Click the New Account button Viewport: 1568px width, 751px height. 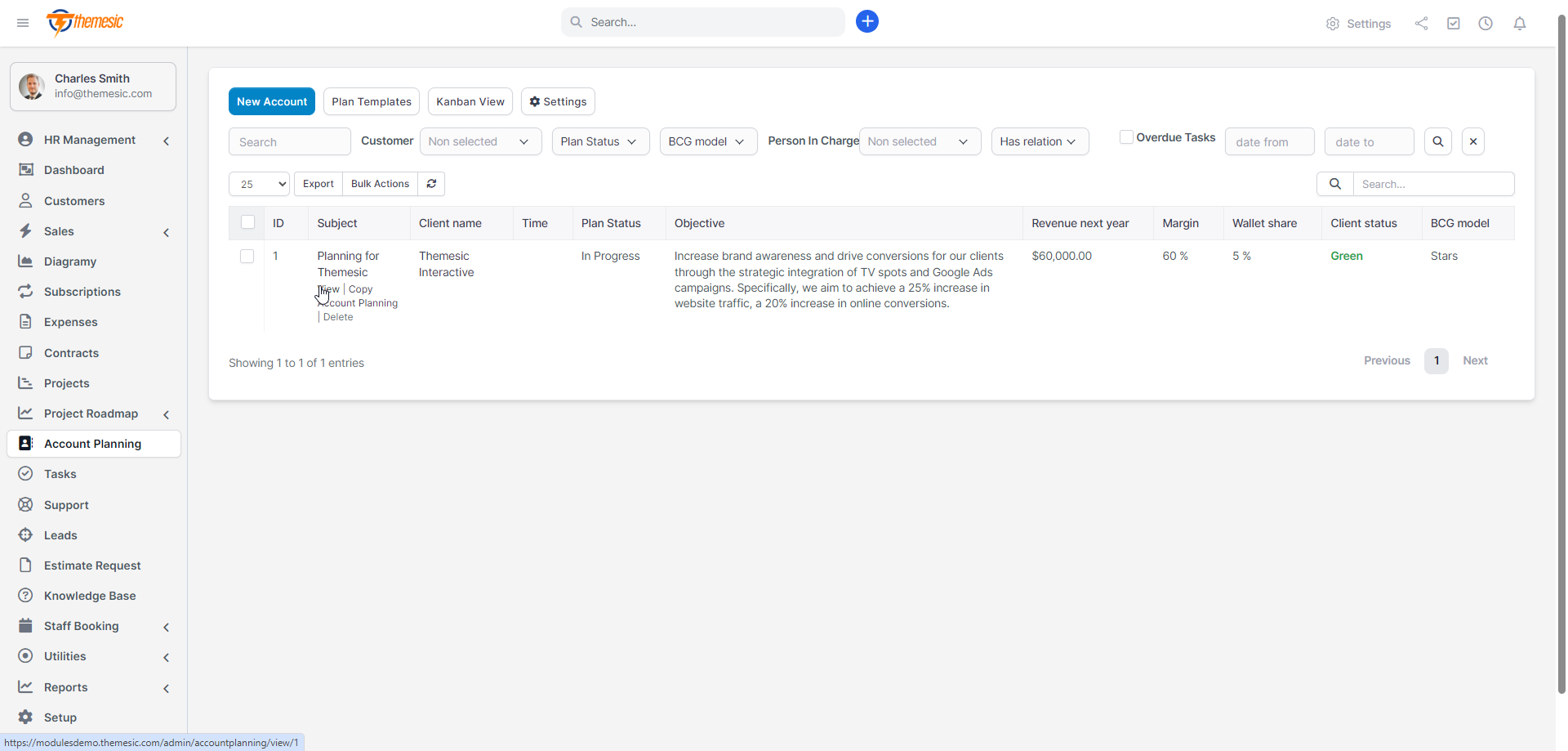pos(272,101)
